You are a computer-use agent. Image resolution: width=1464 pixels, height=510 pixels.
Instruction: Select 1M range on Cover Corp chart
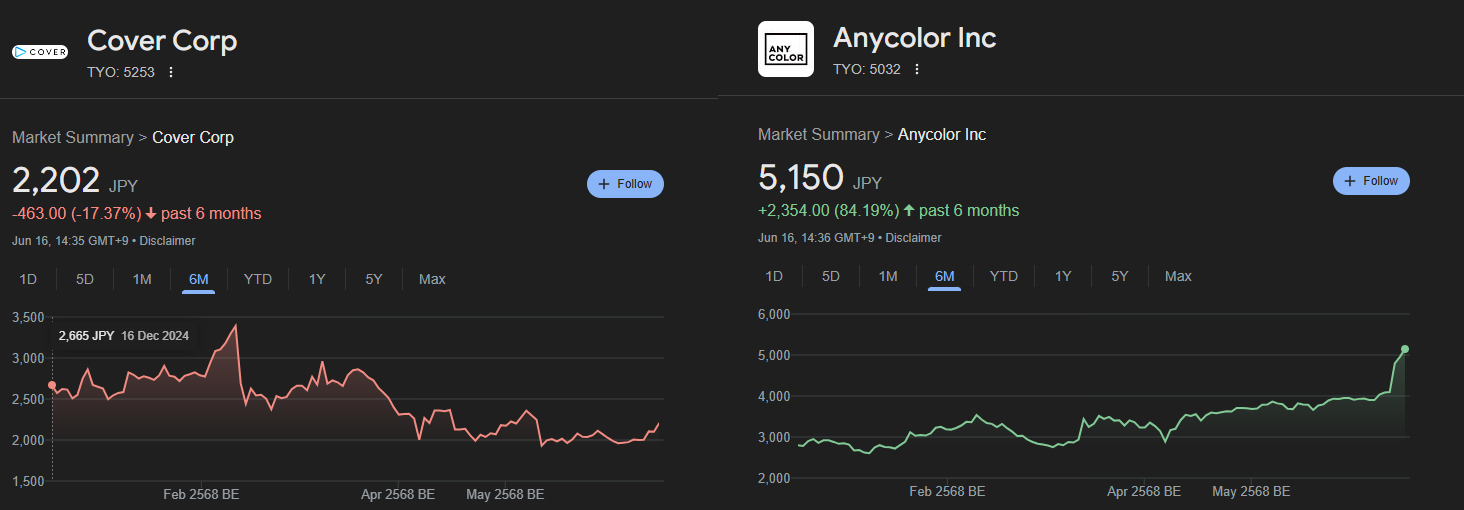point(142,279)
